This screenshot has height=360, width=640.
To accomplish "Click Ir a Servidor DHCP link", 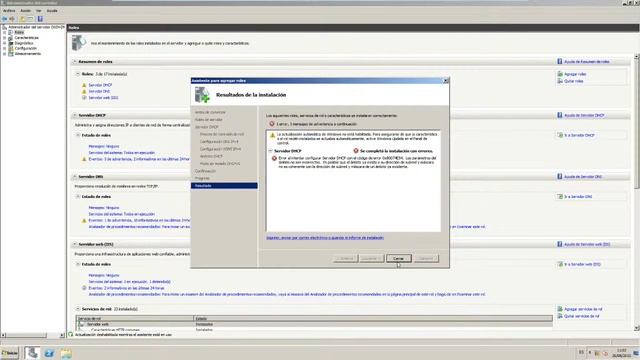I will point(579,135).
